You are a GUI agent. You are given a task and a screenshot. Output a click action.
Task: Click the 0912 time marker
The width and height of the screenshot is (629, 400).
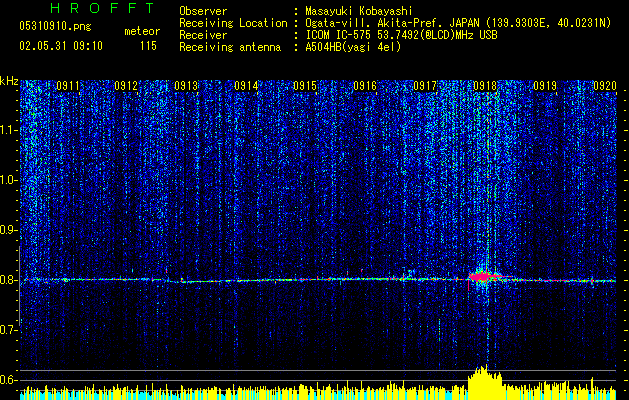126,86
